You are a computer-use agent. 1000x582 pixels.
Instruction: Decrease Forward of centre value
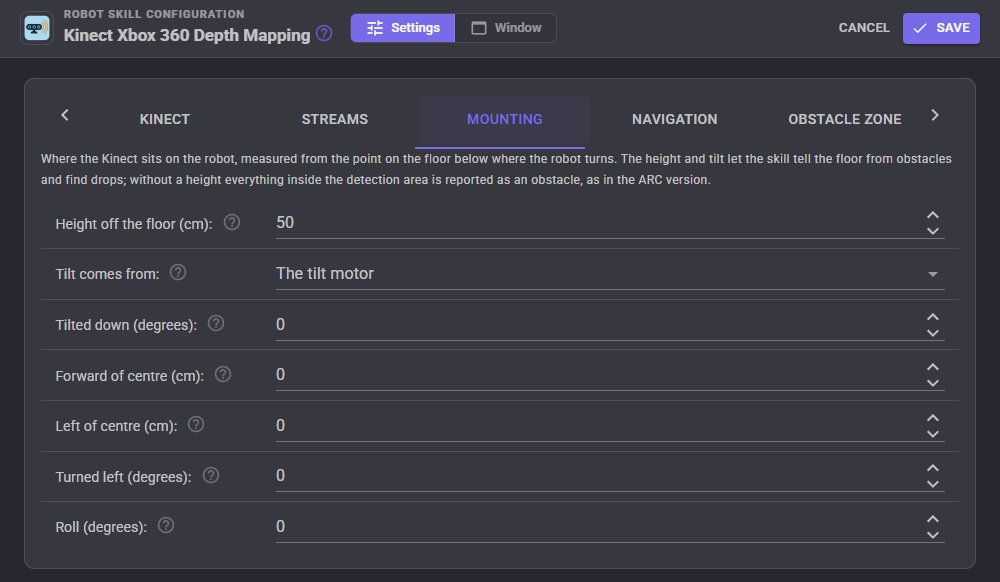pos(932,383)
